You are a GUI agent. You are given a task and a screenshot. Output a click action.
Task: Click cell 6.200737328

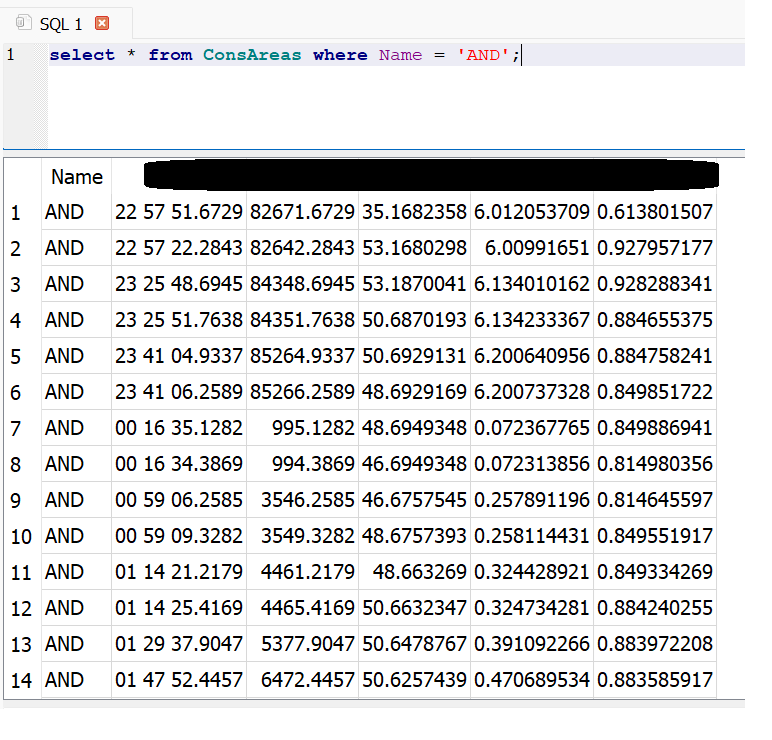(532, 392)
